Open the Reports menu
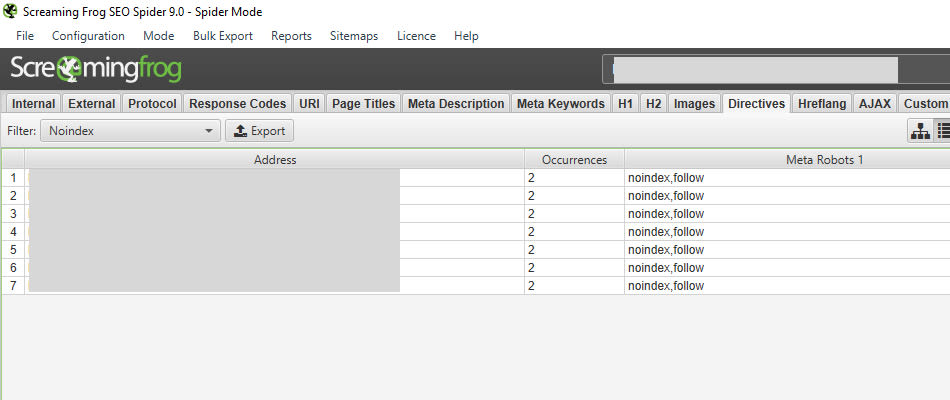 pos(291,36)
